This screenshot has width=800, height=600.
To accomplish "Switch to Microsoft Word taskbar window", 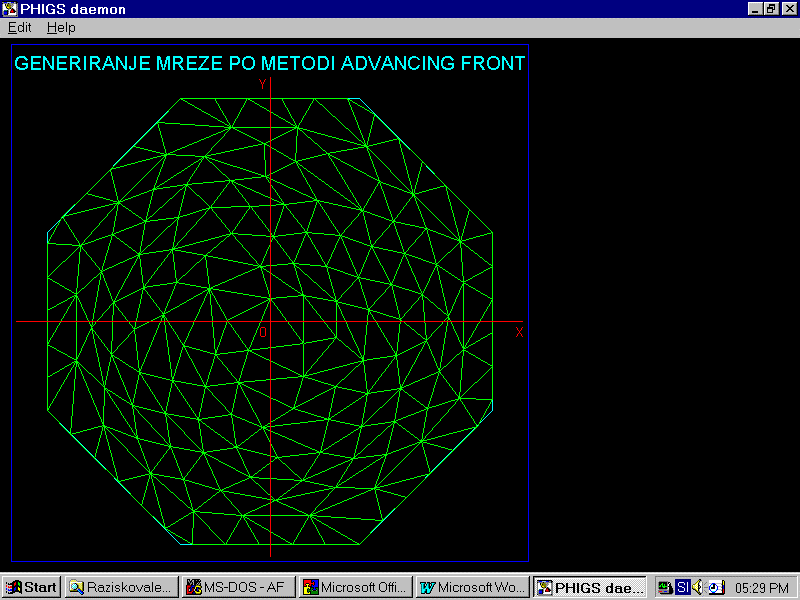I will point(472,587).
